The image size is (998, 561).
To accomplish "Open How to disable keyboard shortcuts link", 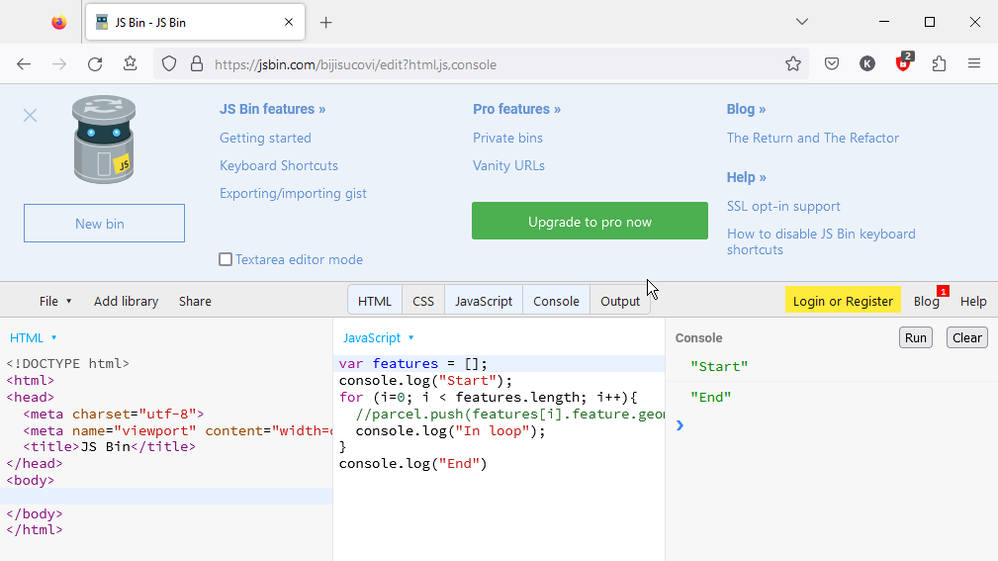I will coord(821,242).
